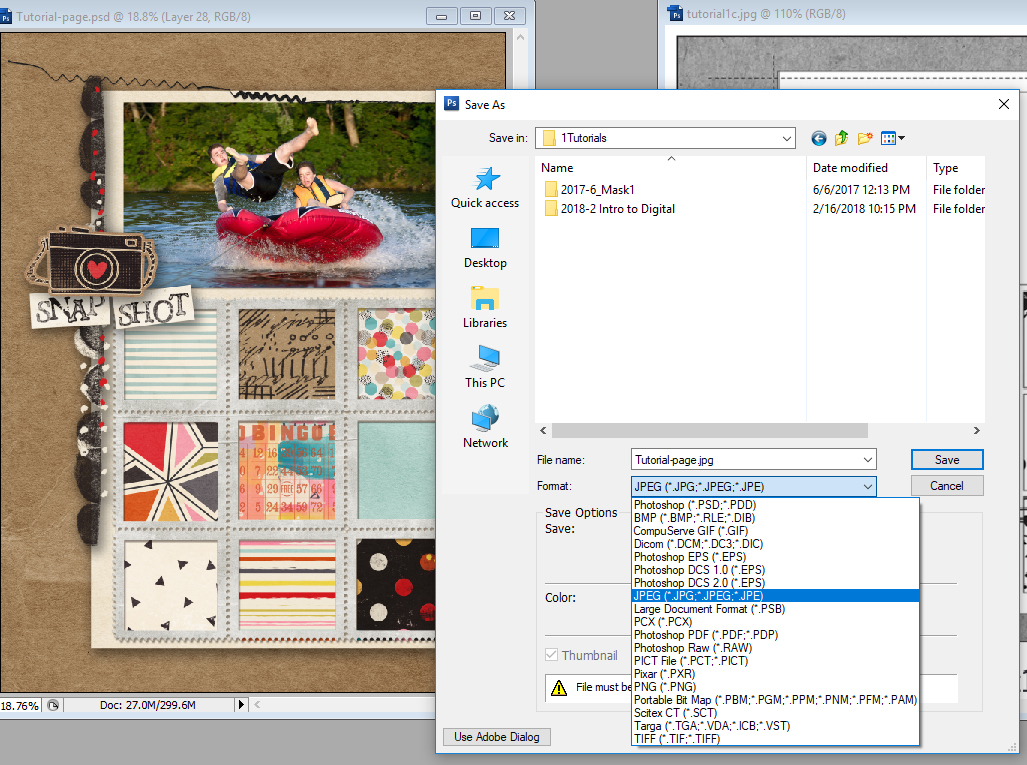Viewport: 1027px width, 765px height.
Task: Open the Save in folder dropdown
Action: [x=784, y=138]
